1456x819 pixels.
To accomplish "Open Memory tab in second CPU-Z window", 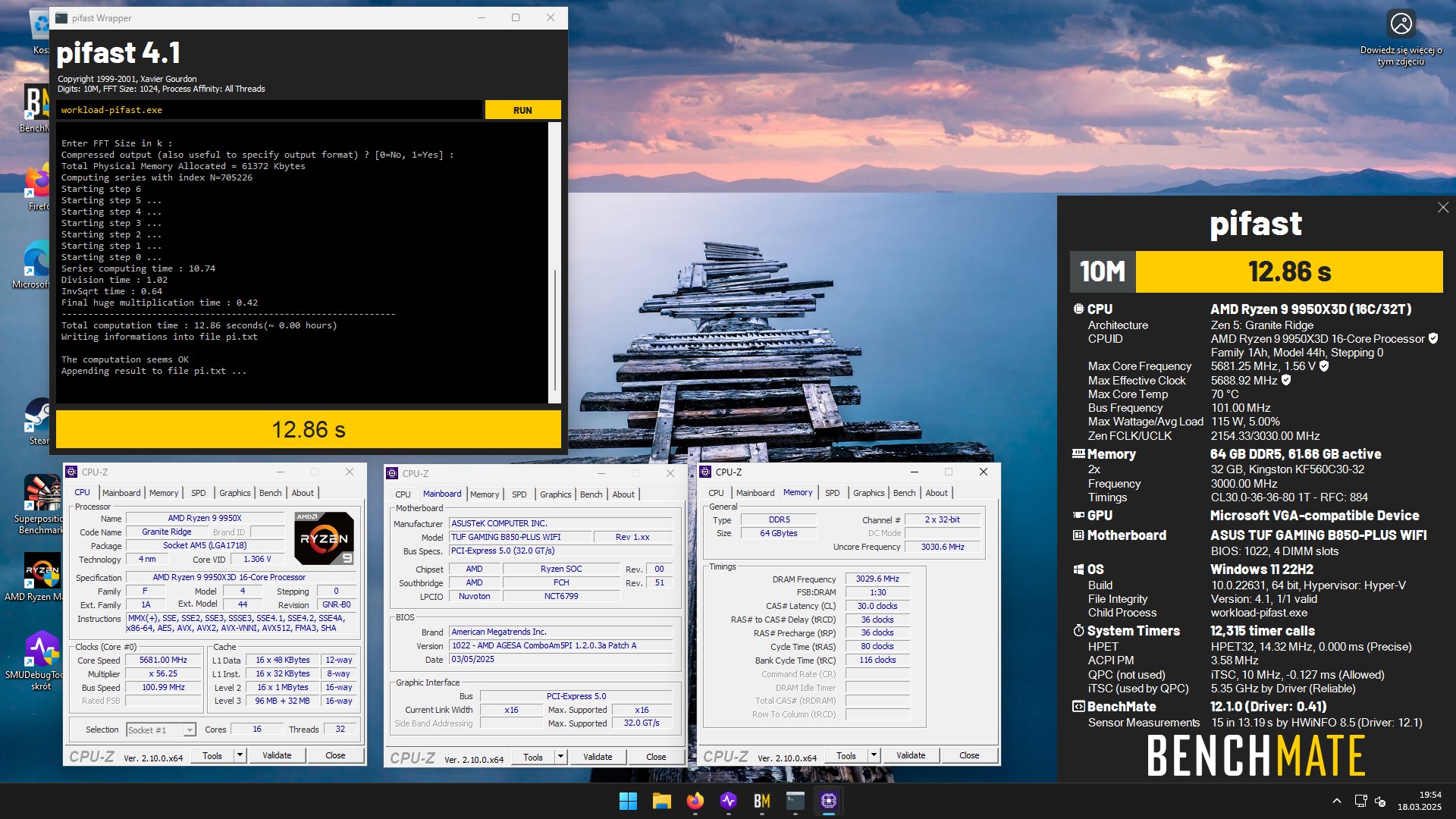I will pyautogui.click(x=485, y=494).
